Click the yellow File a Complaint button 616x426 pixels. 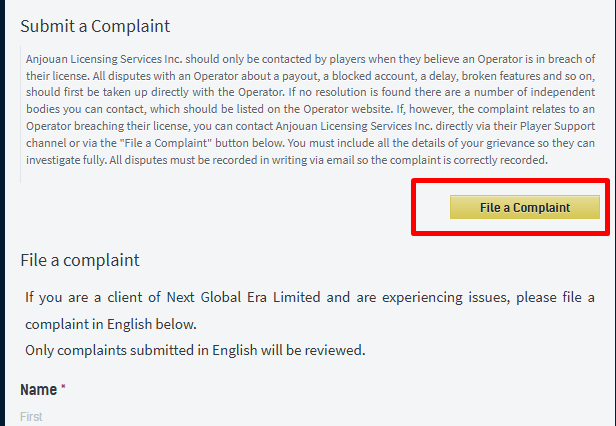(524, 207)
